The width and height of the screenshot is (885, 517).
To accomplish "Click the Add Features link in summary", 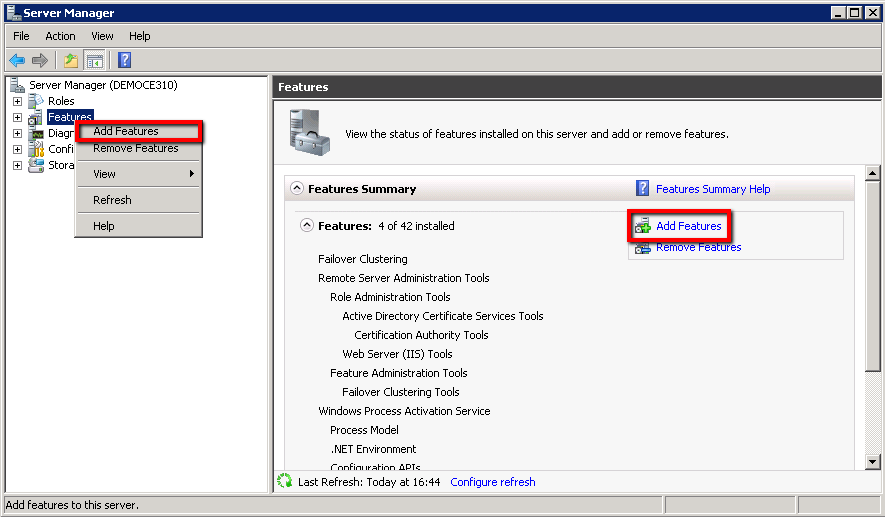I will (688, 227).
